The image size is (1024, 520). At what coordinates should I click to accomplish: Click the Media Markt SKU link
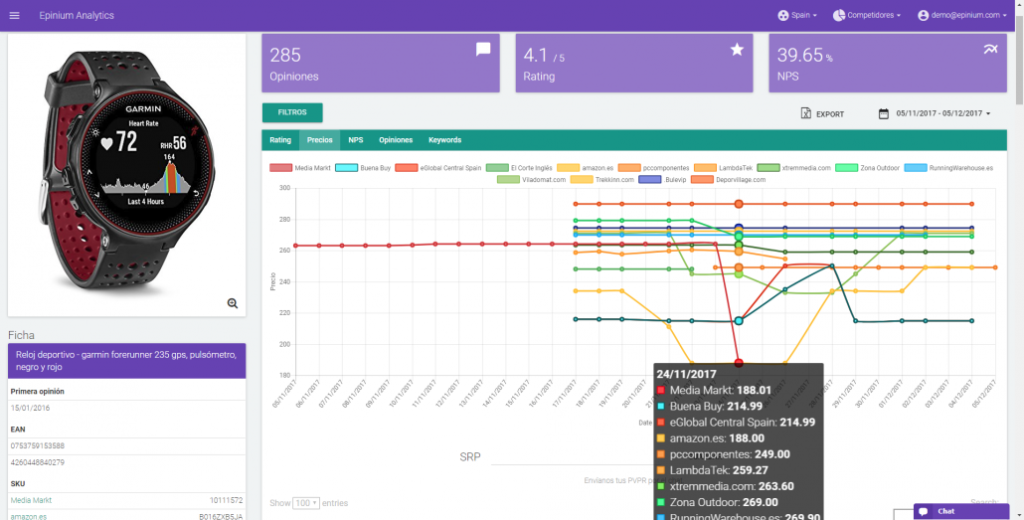coord(31,500)
